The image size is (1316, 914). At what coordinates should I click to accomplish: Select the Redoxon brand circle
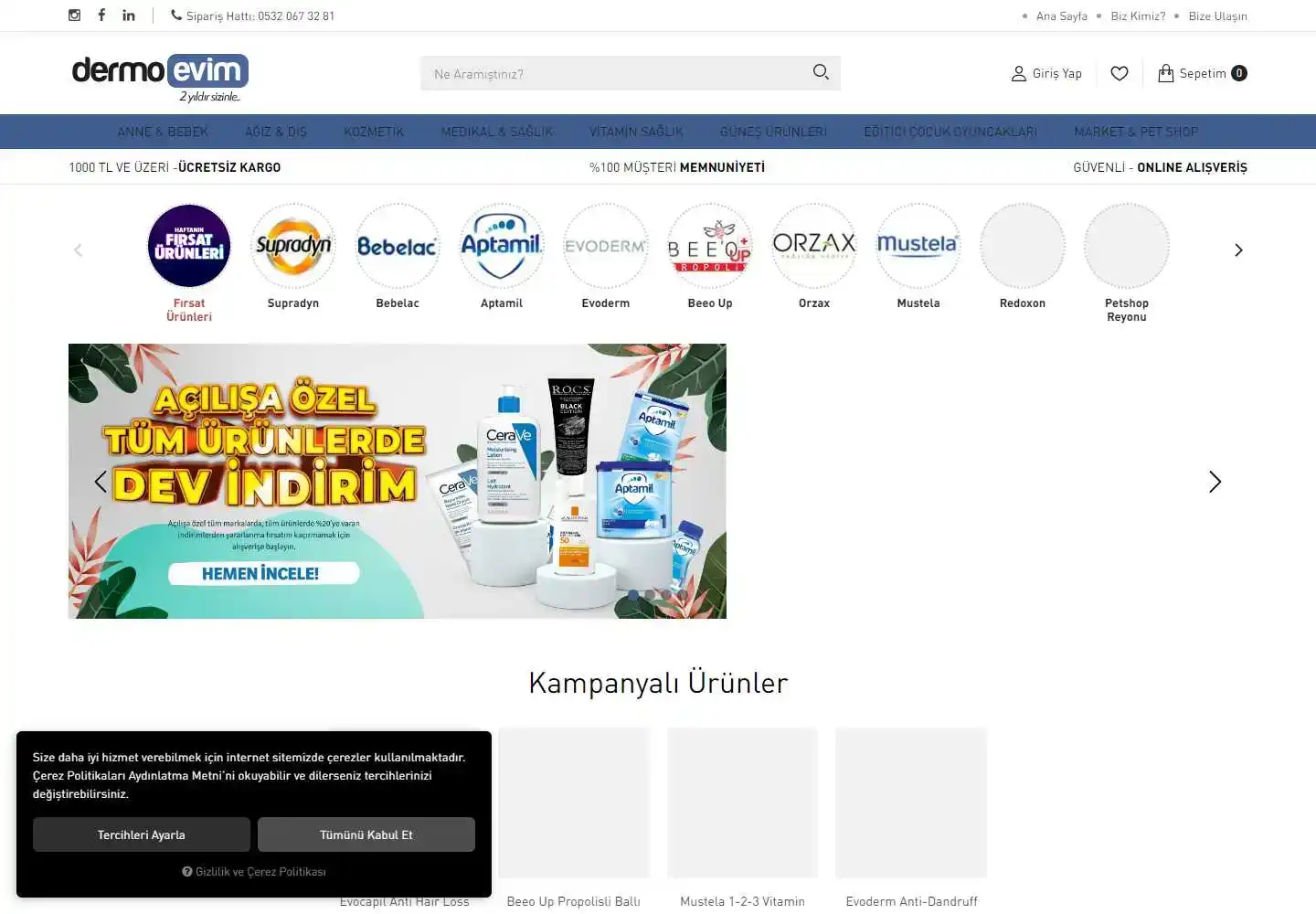point(1023,246)
